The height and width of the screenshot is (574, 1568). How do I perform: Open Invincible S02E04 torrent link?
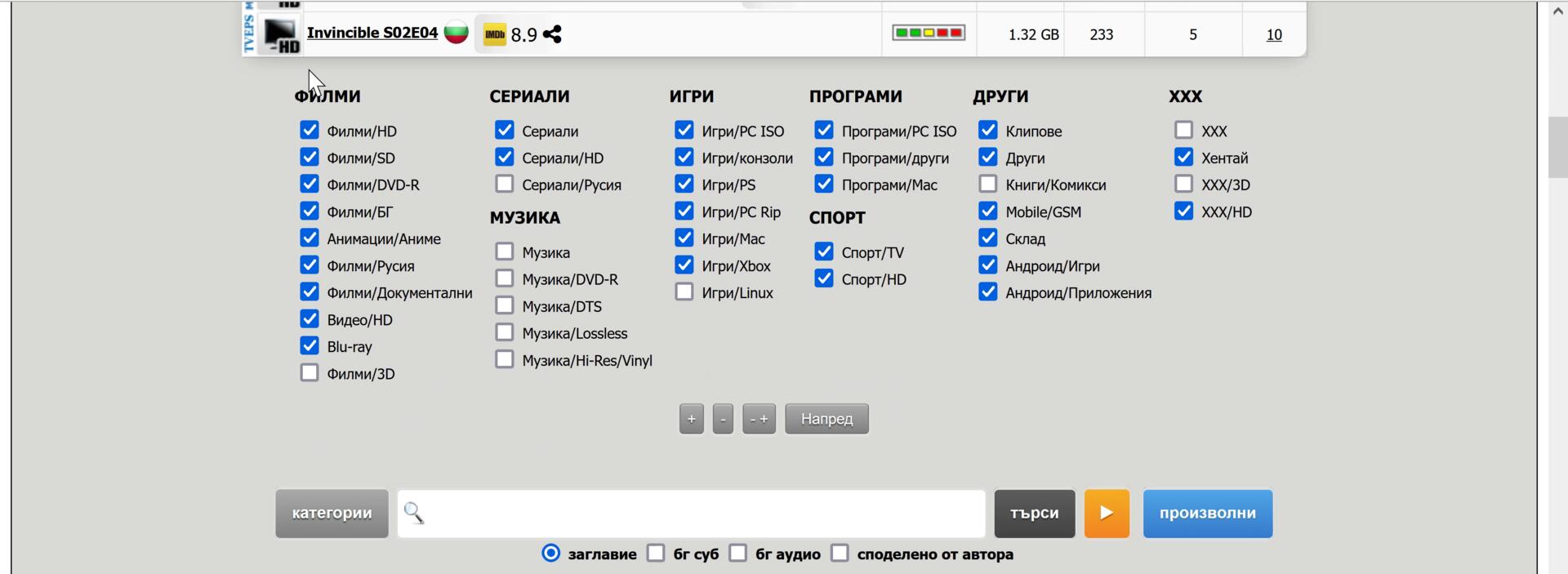click(372, 33)
